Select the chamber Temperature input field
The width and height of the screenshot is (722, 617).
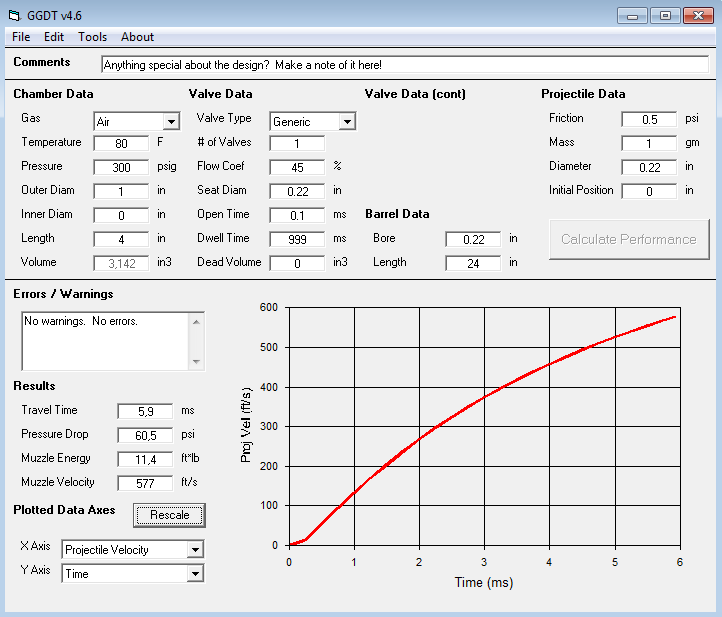click(x=121, y=143)
